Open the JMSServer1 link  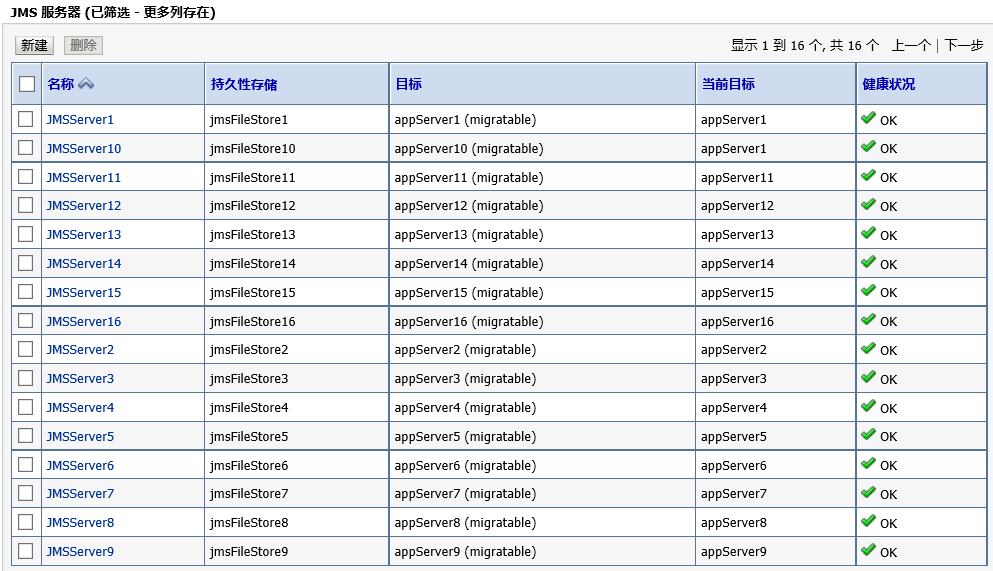click(x=80, y=120)
